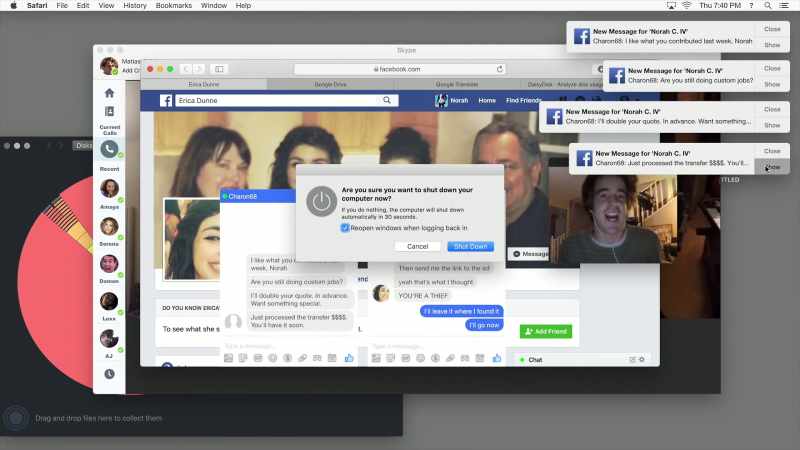Click the Current Calls phone icon in Skype
Screen dimensions: 800x450
(109, 149)
